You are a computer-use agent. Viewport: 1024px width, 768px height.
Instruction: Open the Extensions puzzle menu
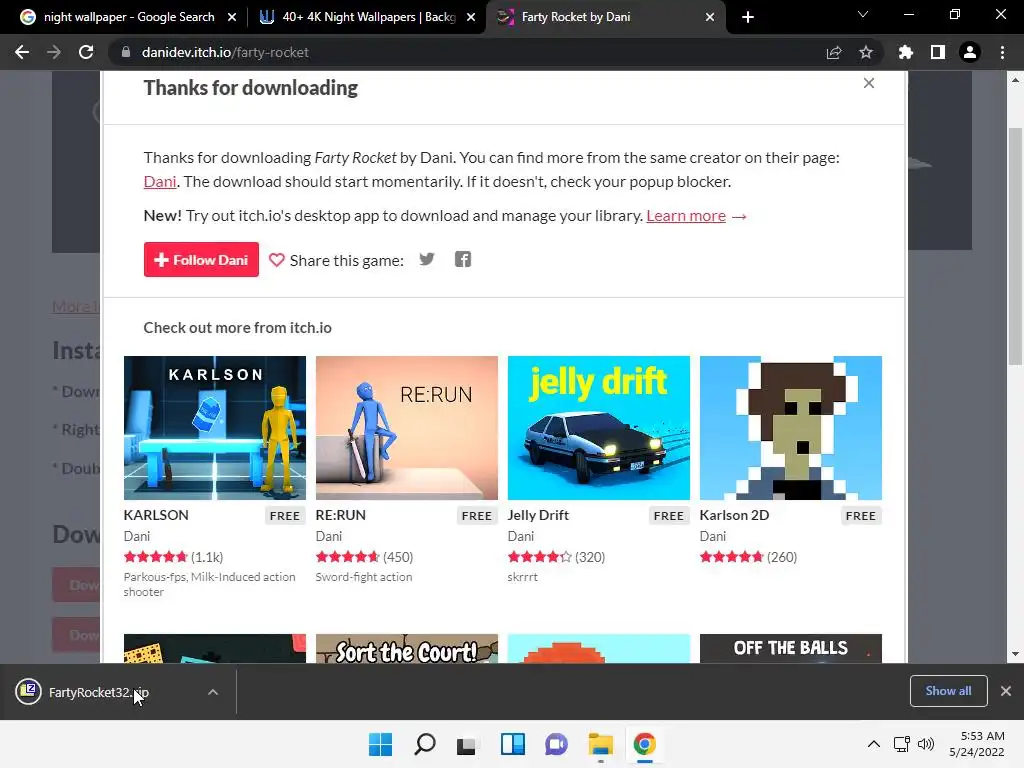click(x=906, y=52)
